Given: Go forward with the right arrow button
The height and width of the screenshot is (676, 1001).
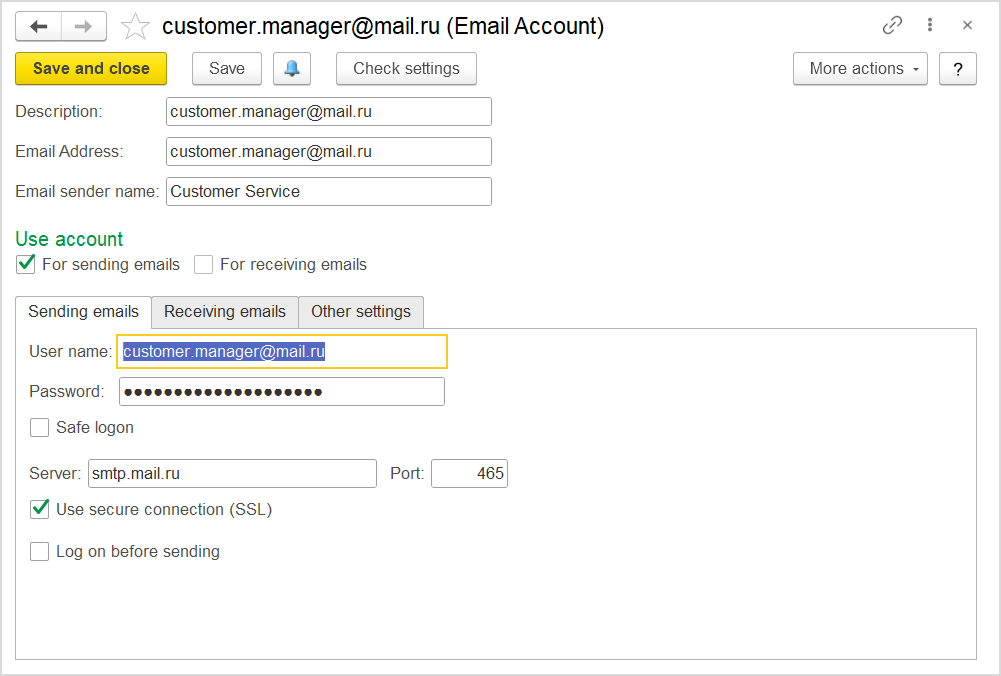Looking at the screenshot, I should pyautogui.click(x=84, y=26).
